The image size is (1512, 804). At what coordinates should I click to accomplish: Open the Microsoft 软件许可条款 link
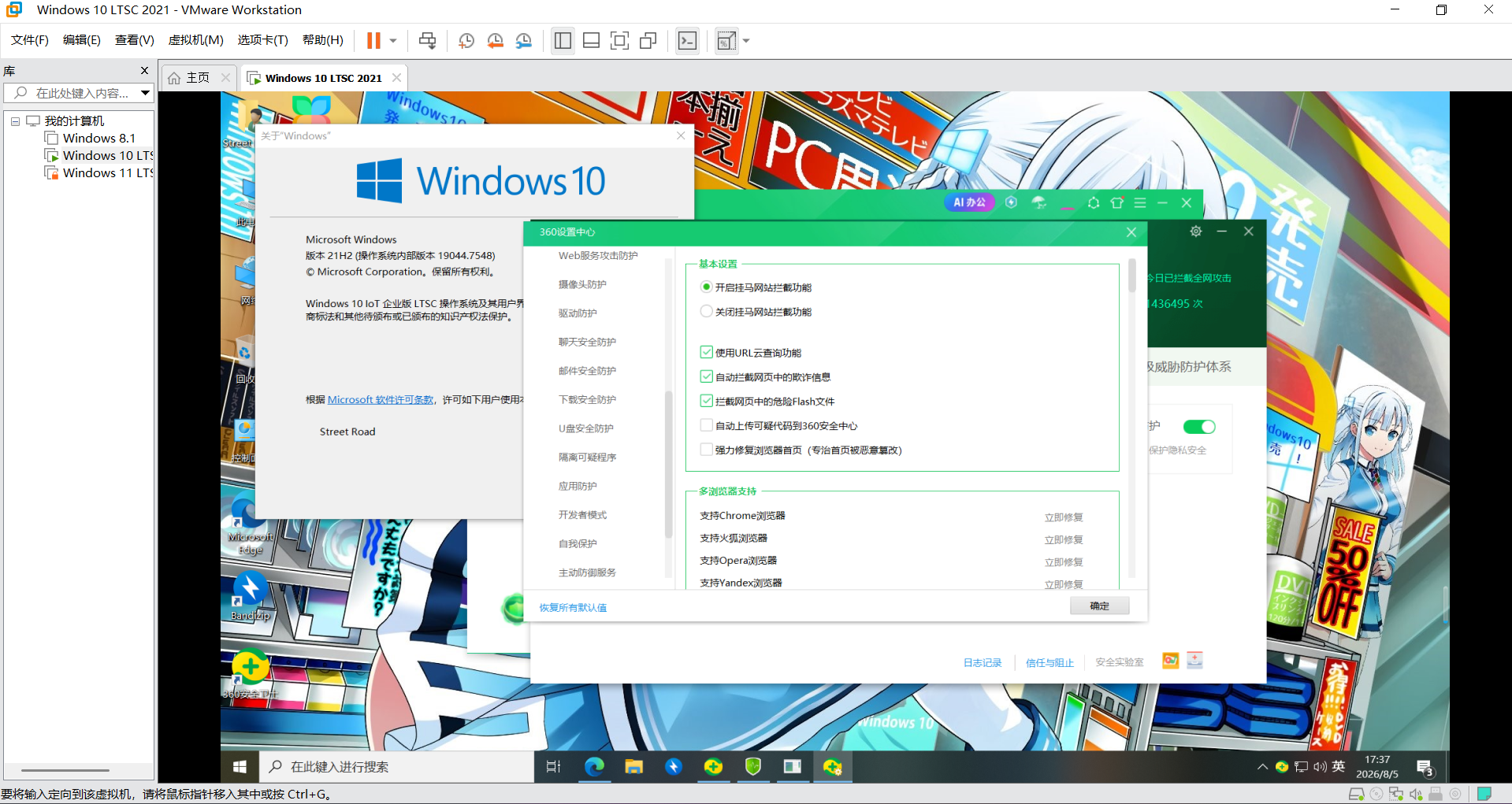(x=381, y=400)
